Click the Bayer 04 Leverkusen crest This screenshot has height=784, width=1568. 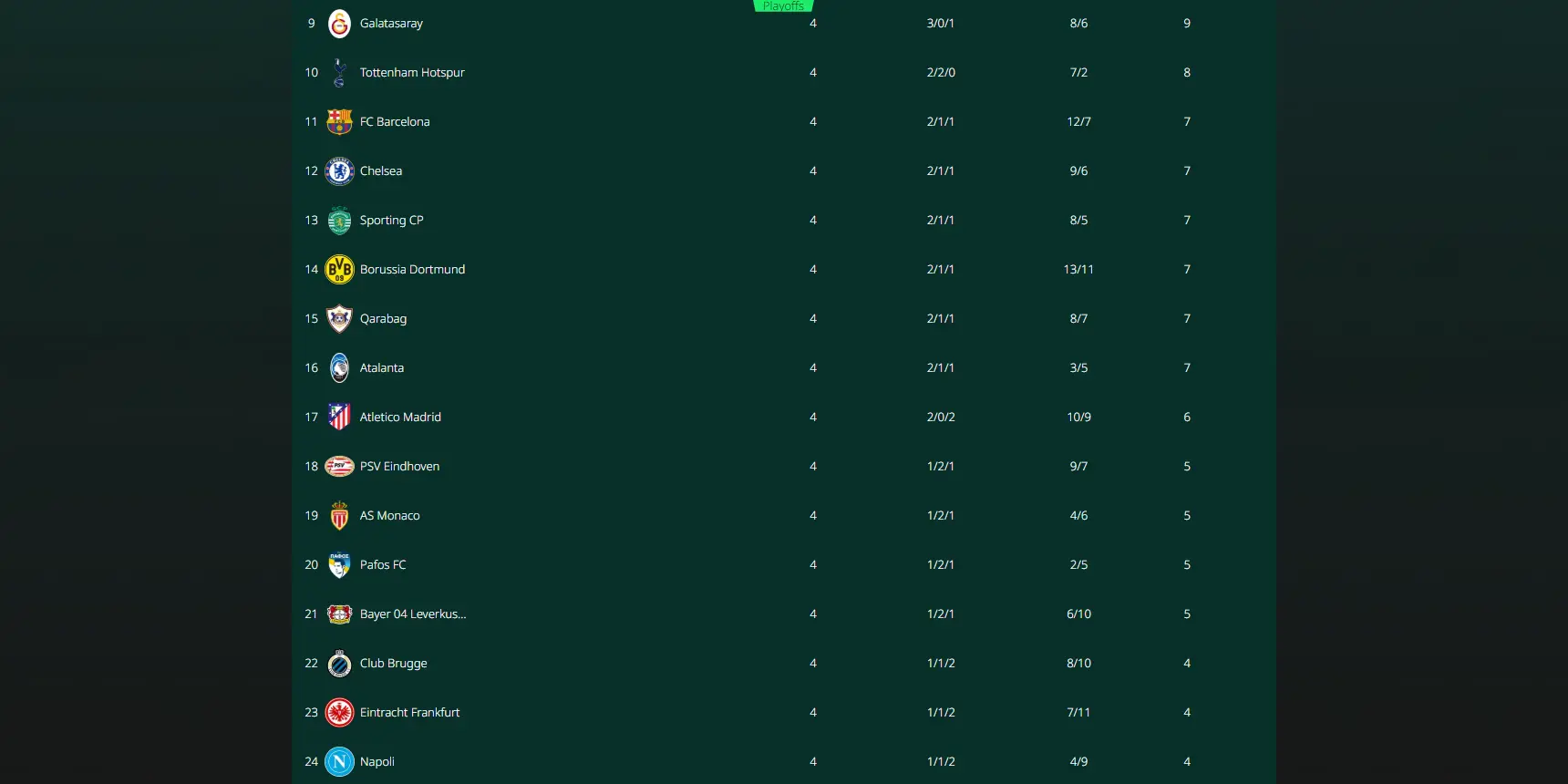[x=339, y=614]
